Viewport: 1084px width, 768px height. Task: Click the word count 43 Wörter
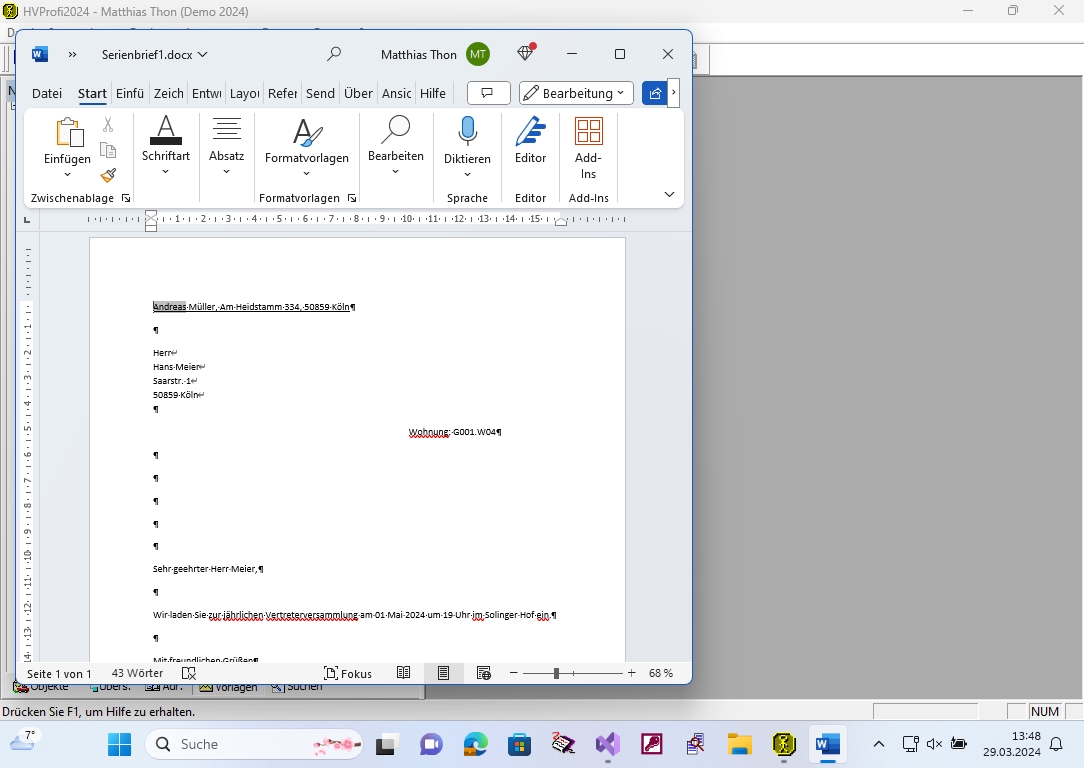138,673
